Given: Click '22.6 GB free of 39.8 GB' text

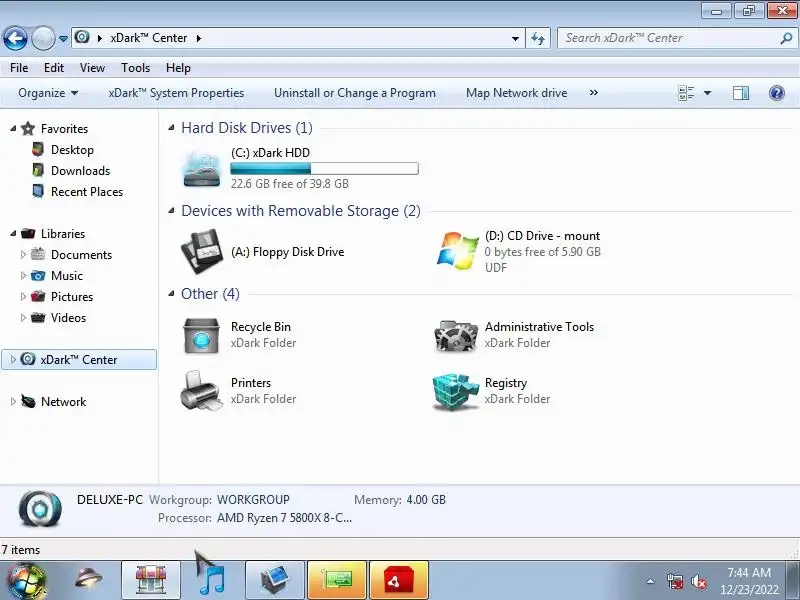Looking at the screenshot, I should pos(289,184).
